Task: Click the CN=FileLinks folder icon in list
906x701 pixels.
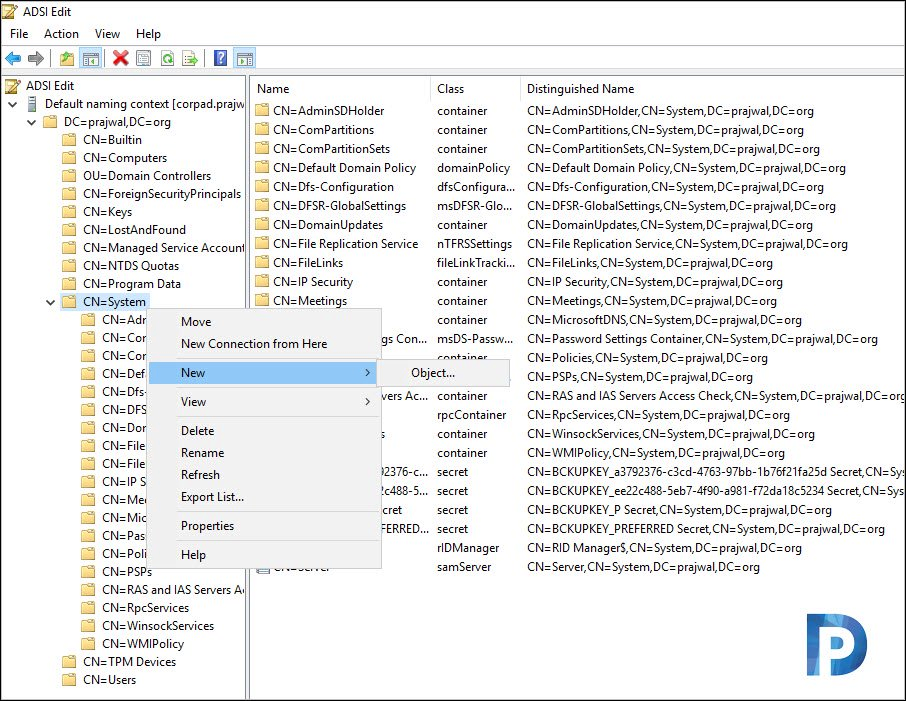Action: coord(262,262)
